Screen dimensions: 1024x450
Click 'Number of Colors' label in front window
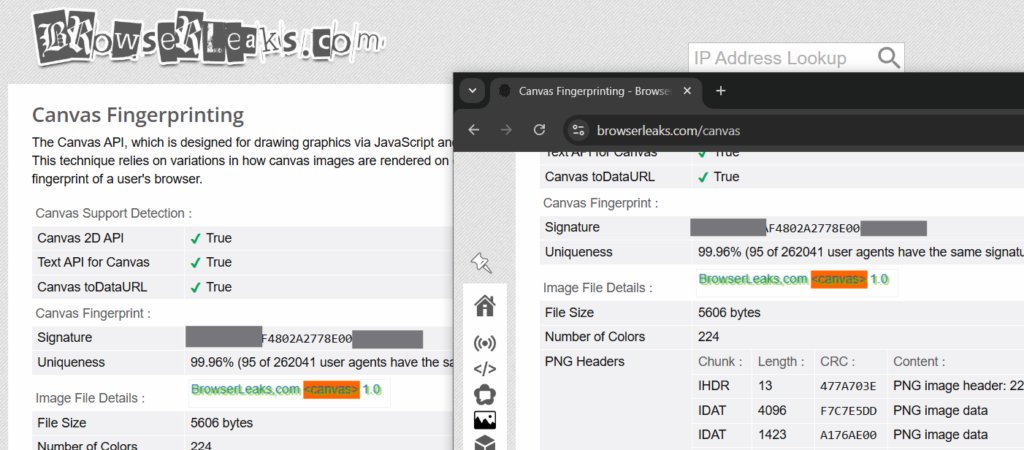595,337
